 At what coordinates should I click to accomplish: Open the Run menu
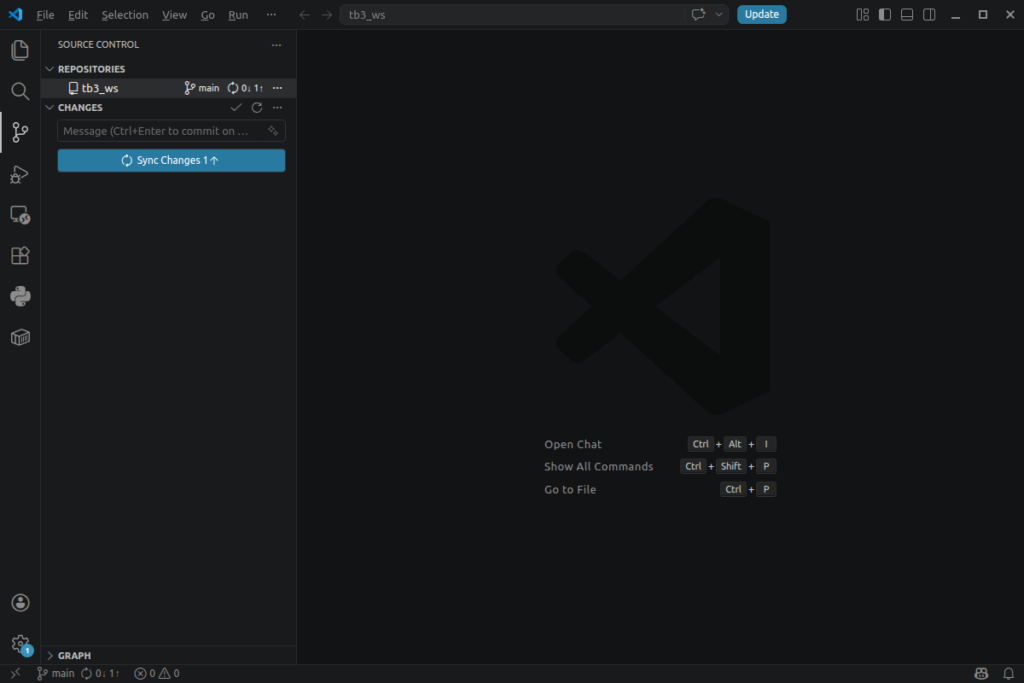(238, 14)
